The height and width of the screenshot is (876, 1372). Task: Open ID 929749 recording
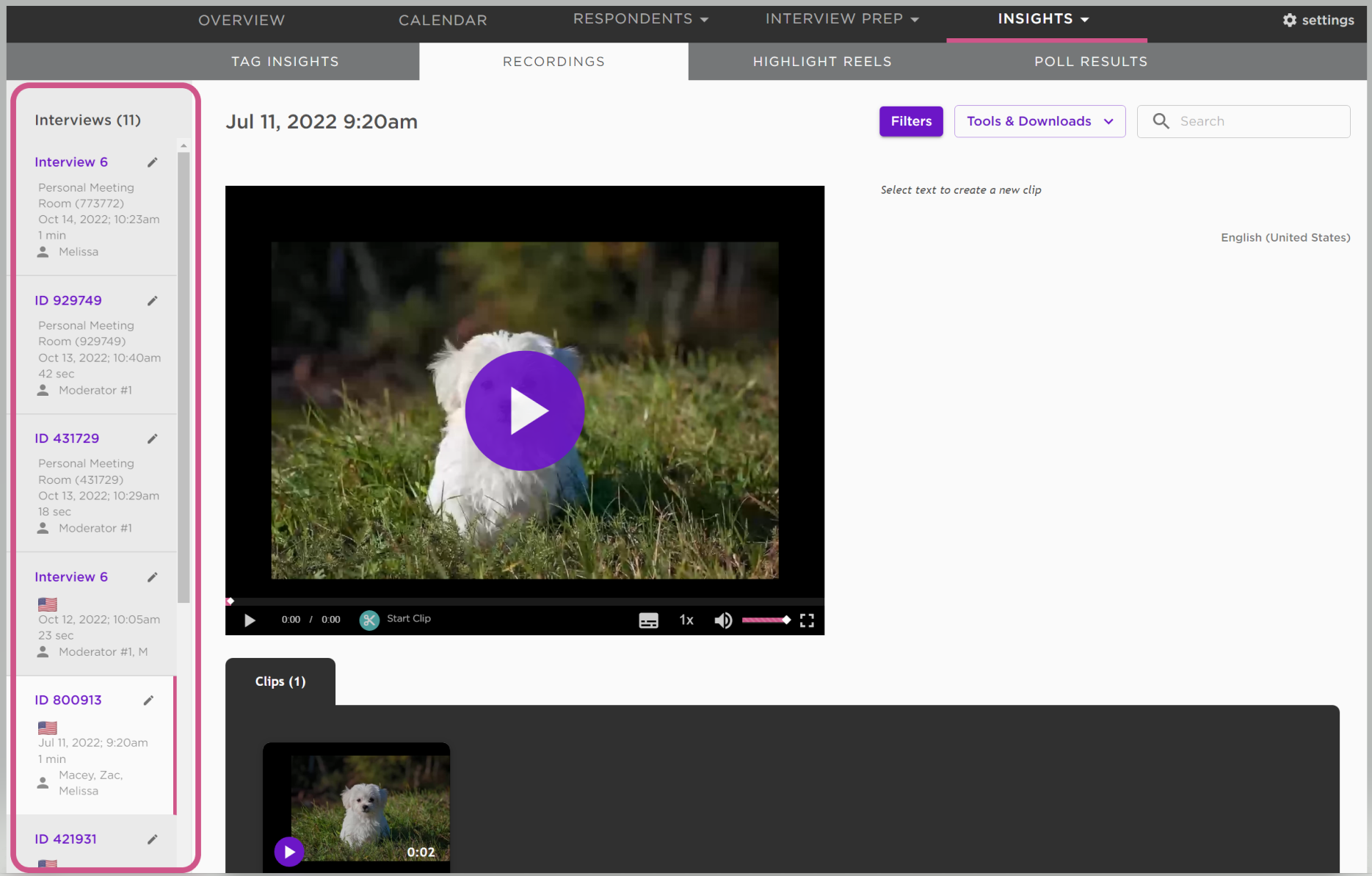[x=68, y=300]
